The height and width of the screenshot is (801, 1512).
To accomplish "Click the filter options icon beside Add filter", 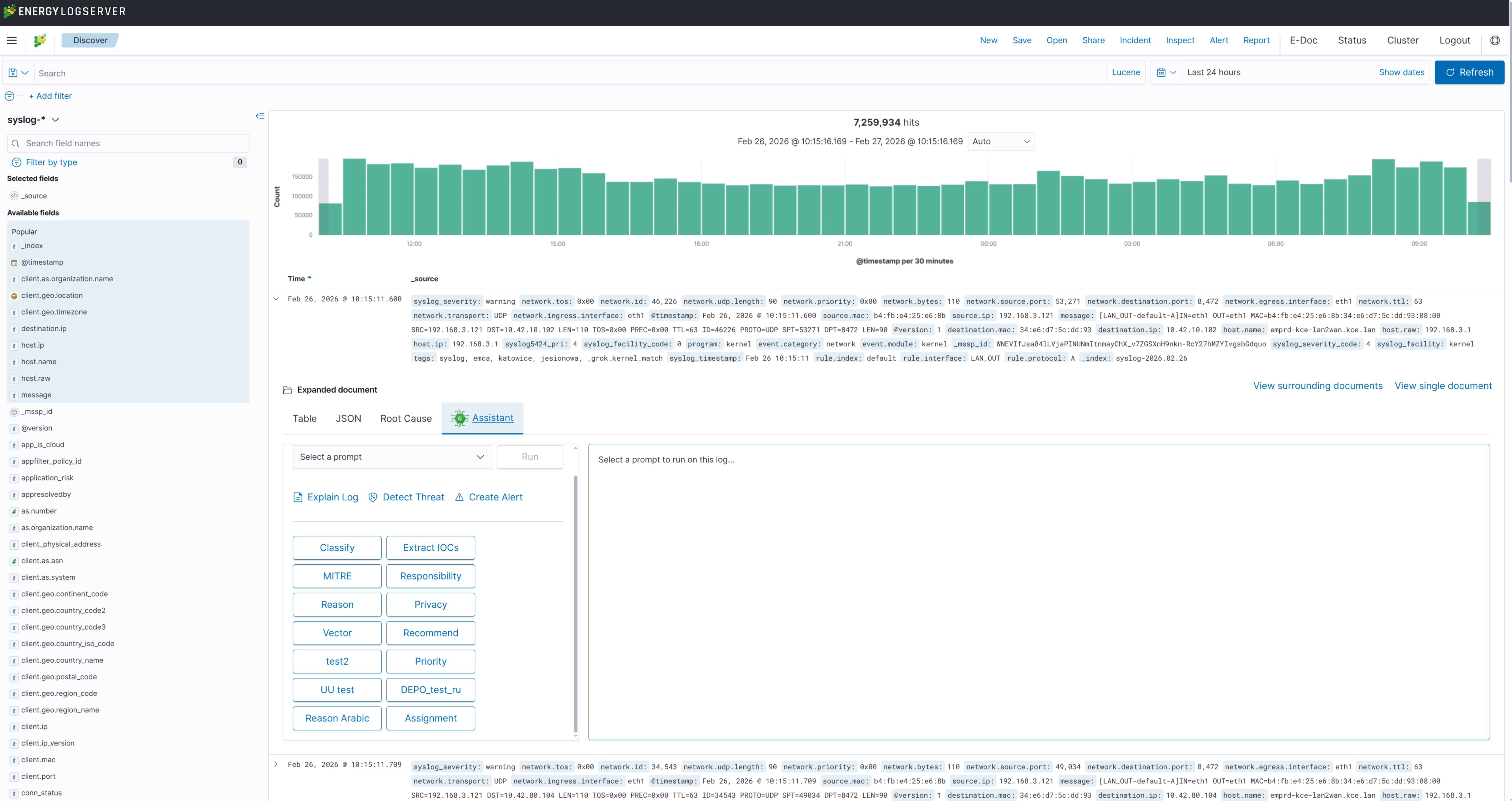I will [x=9, y=96].
